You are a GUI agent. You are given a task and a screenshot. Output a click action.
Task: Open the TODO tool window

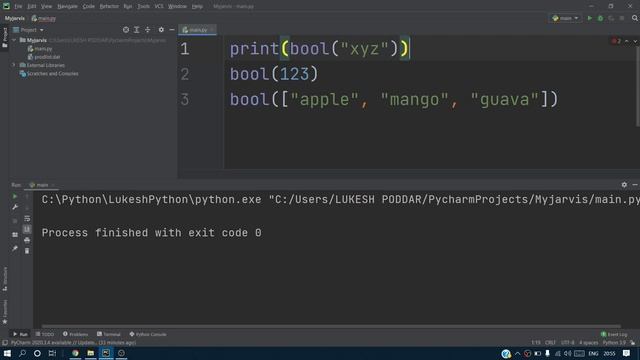(x=45, y=334)
